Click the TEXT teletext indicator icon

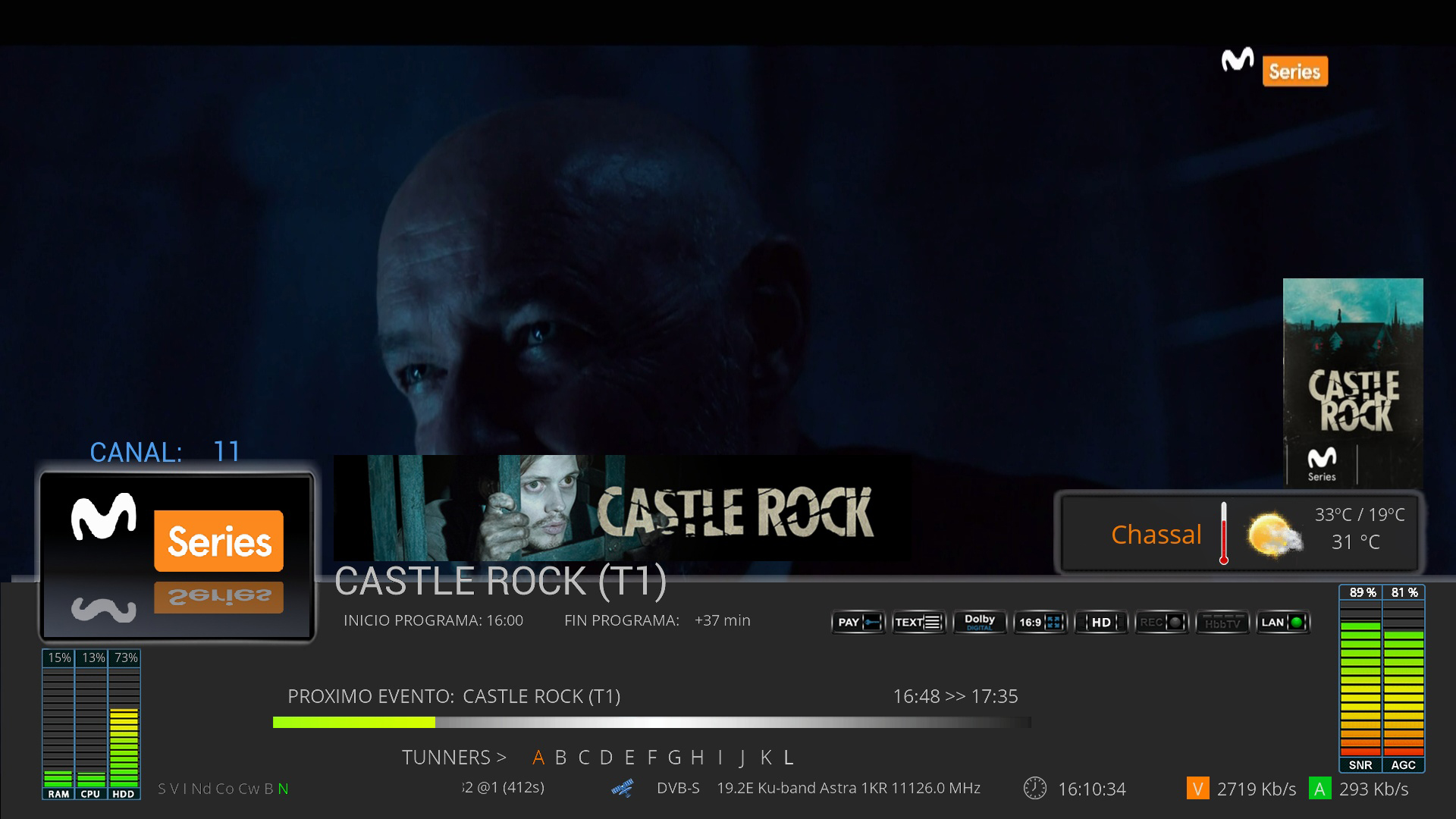918,623
